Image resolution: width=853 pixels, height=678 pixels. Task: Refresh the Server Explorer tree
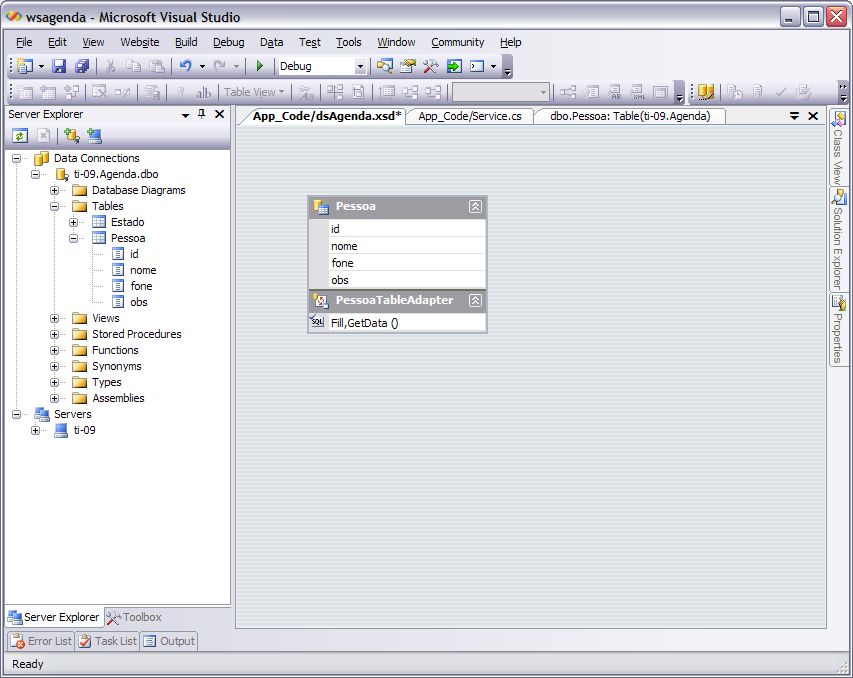(20, 136)
